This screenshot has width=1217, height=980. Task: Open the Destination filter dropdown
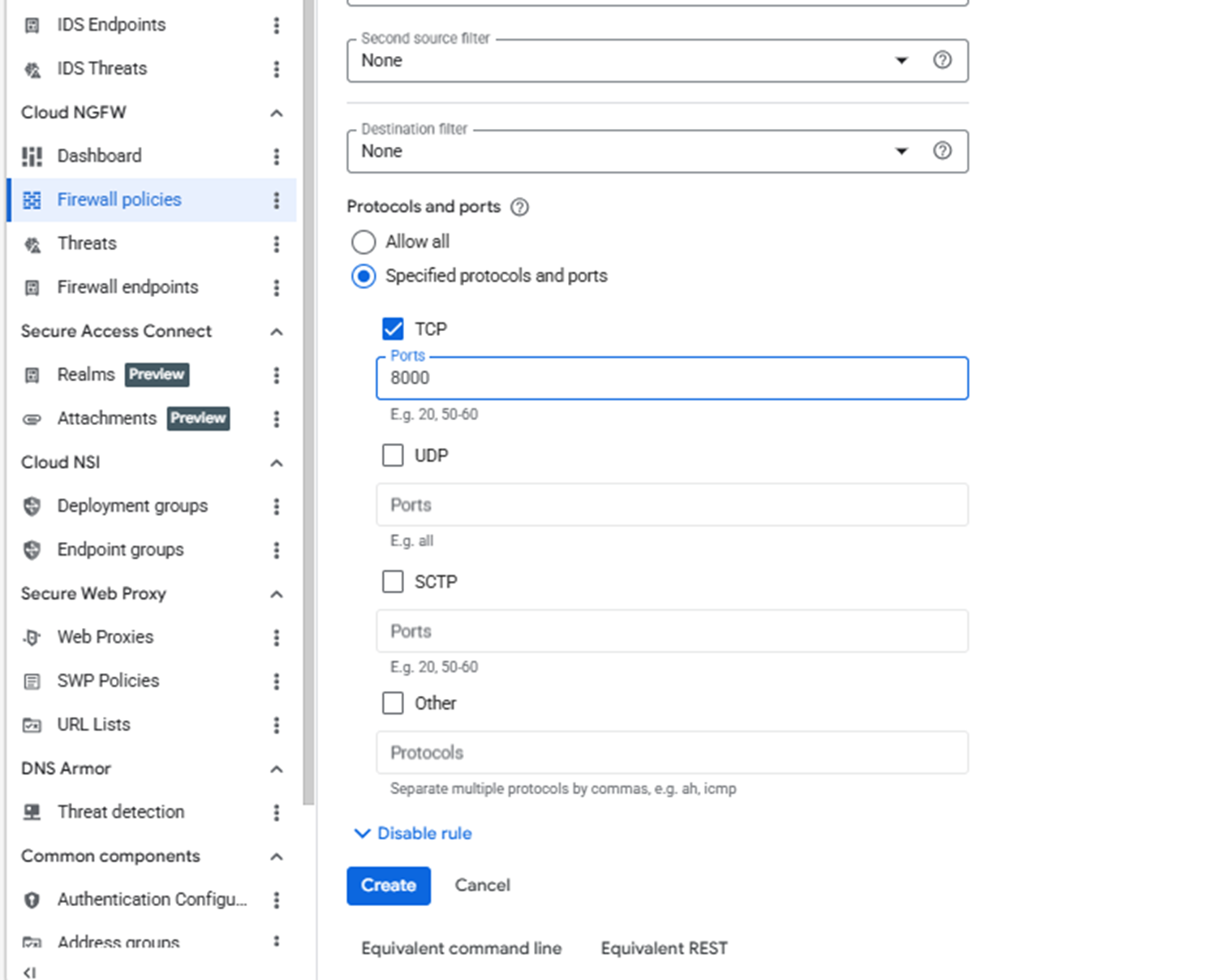[658, 151]
